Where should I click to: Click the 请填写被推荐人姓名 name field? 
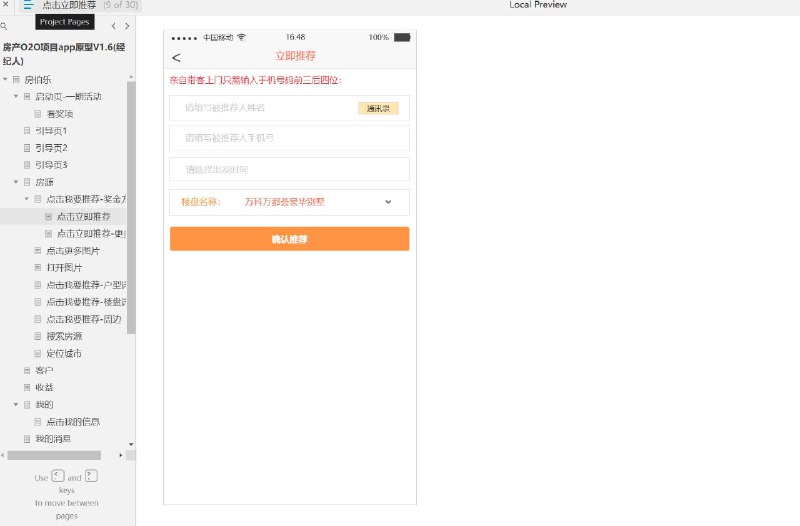pyautogui.click(x=289, y=108)
